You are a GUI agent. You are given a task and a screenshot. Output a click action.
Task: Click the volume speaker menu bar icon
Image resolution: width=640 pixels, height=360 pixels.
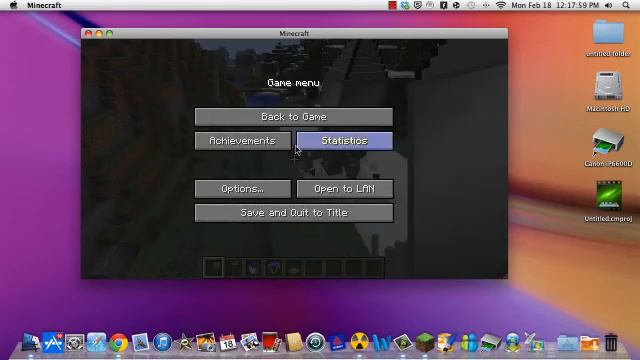(x=609, y=5)
